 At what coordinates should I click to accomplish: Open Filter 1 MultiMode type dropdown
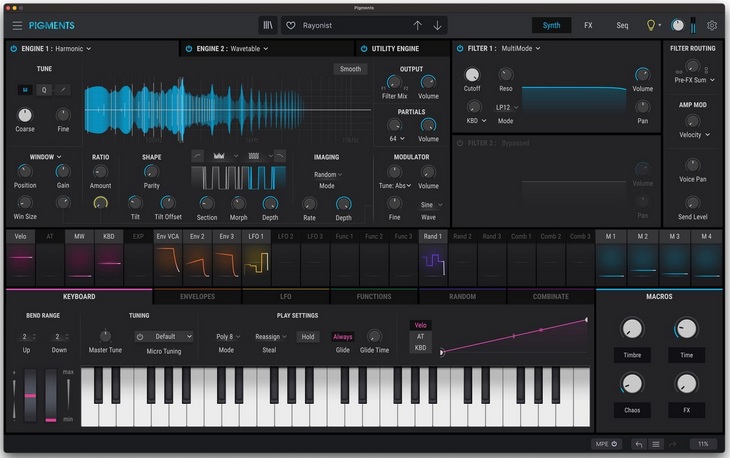(520, 48)
